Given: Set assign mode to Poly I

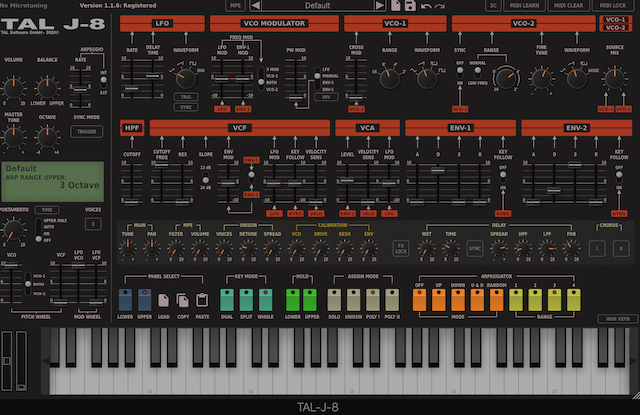Looking at the screenshot, I should 373,300.
